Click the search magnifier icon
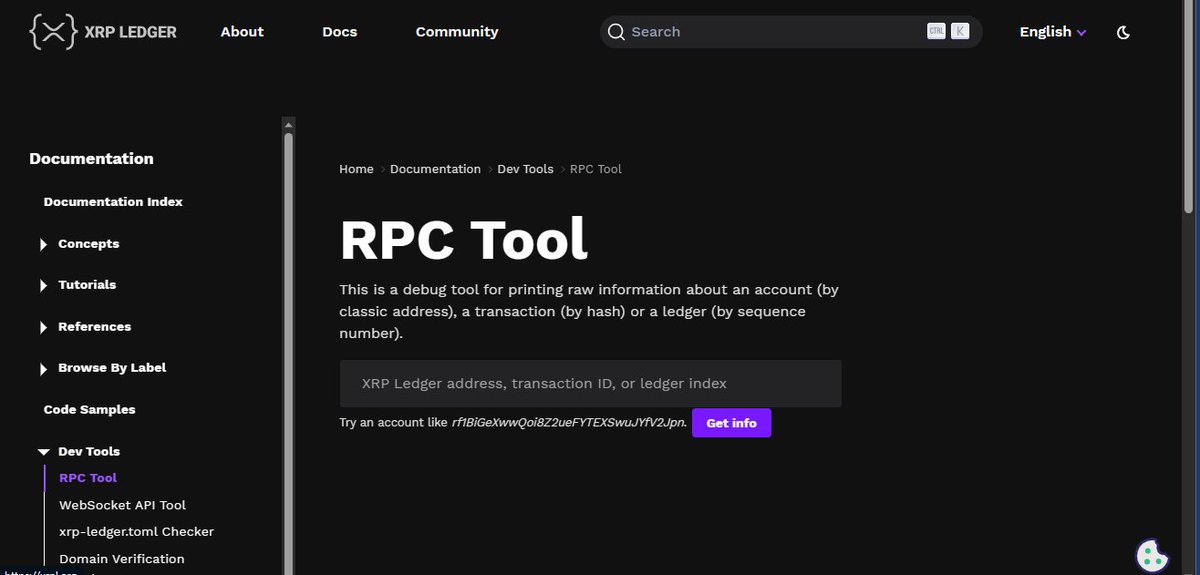Screen dimensions: 1200x575 click(616, 32)
